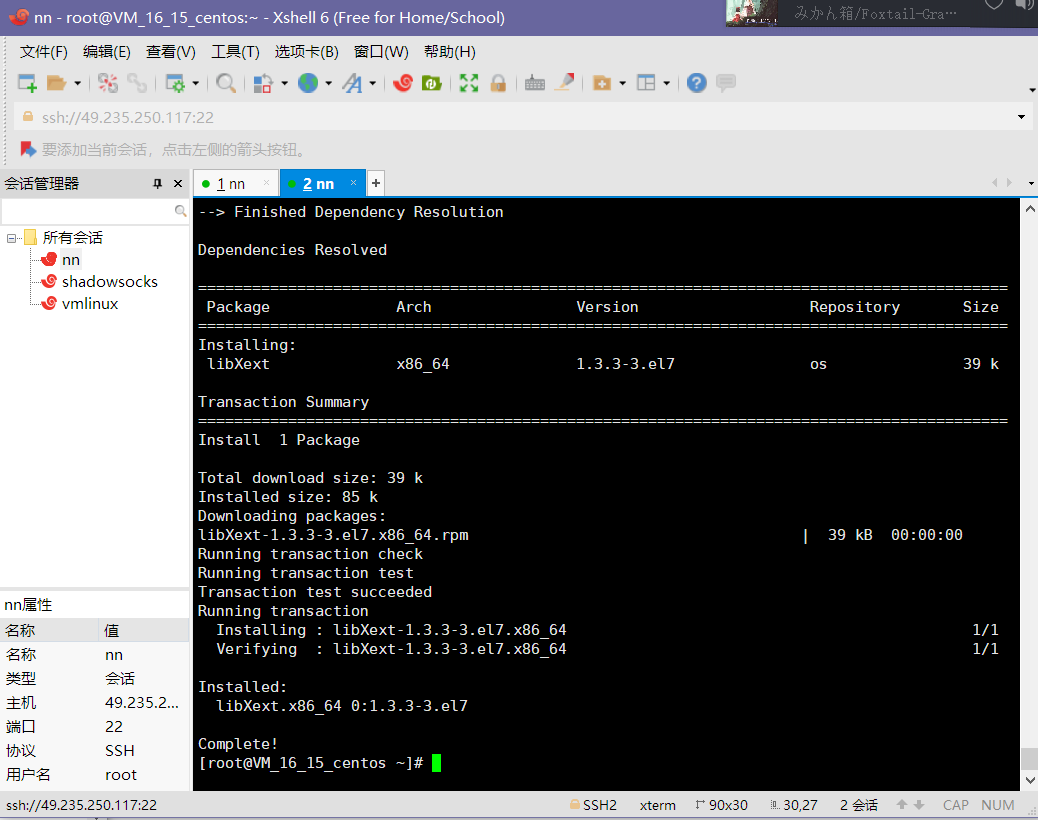This screenshot has height=820, width=1038.
Task: Click the globe encoding icon
Action: tap(308, 83)
